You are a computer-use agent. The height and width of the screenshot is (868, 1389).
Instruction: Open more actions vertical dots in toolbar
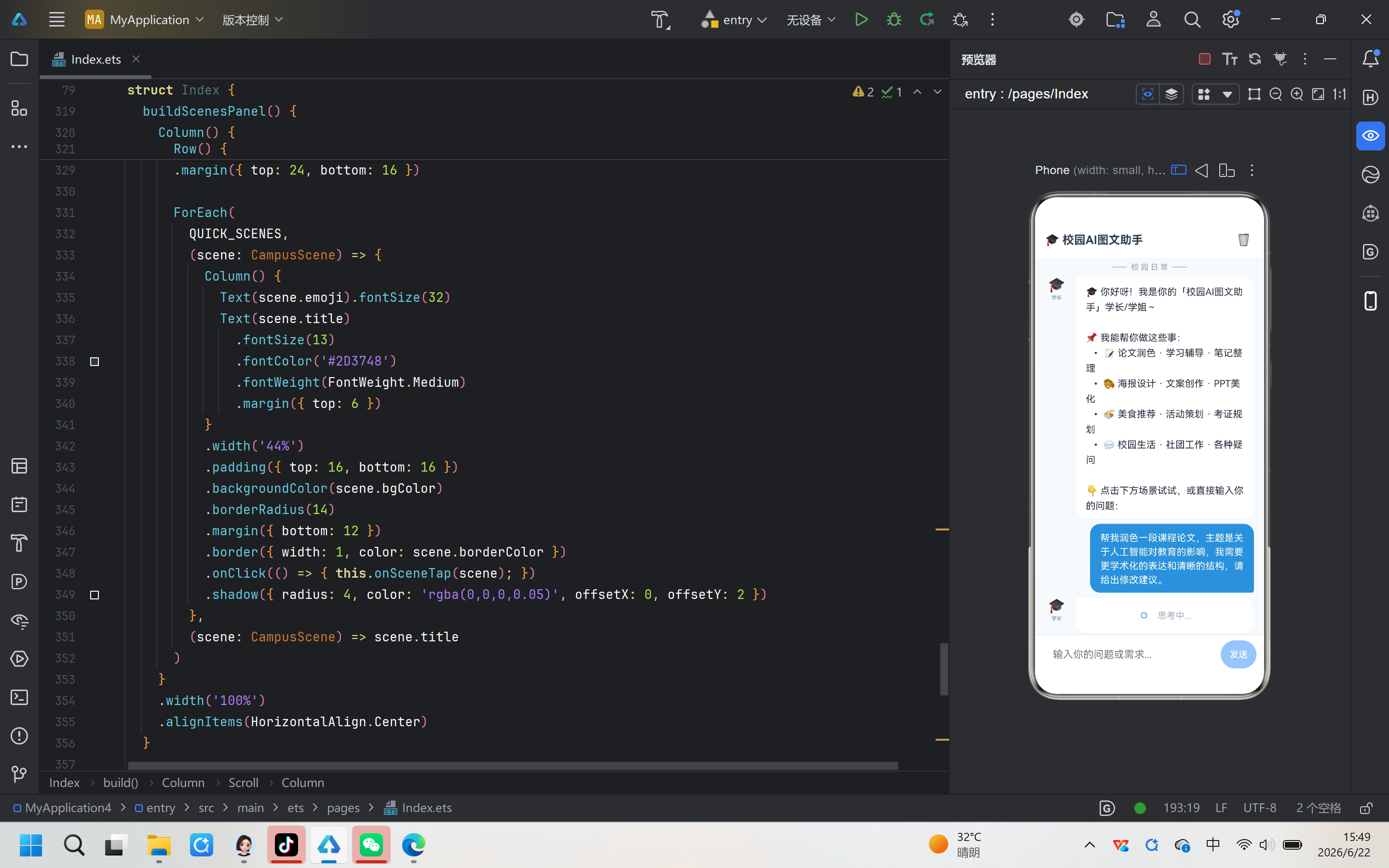pyautogui.click(x=993, y=19)
